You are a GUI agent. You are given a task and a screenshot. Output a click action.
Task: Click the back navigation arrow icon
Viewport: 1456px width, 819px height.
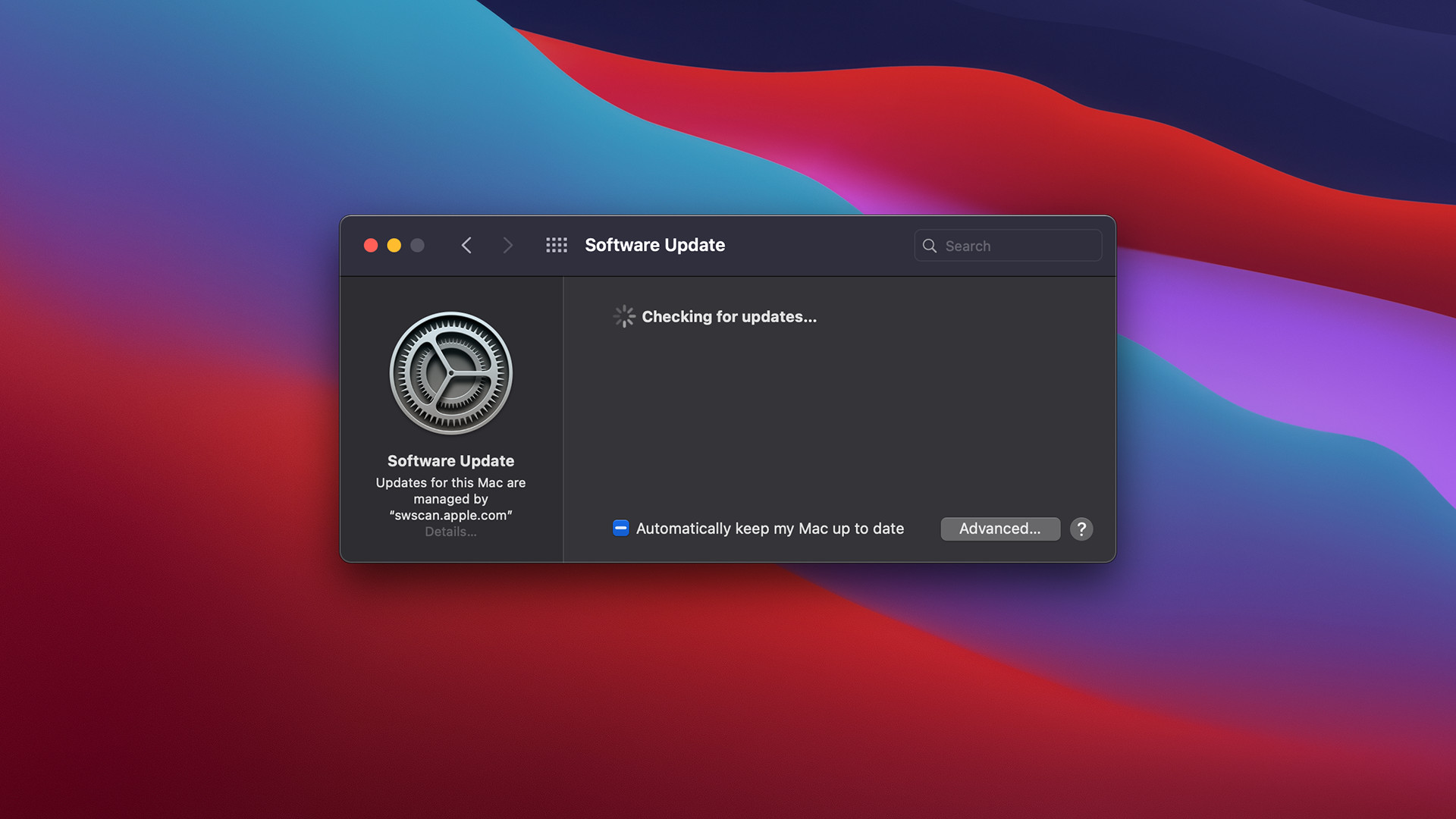pos(466,244)
